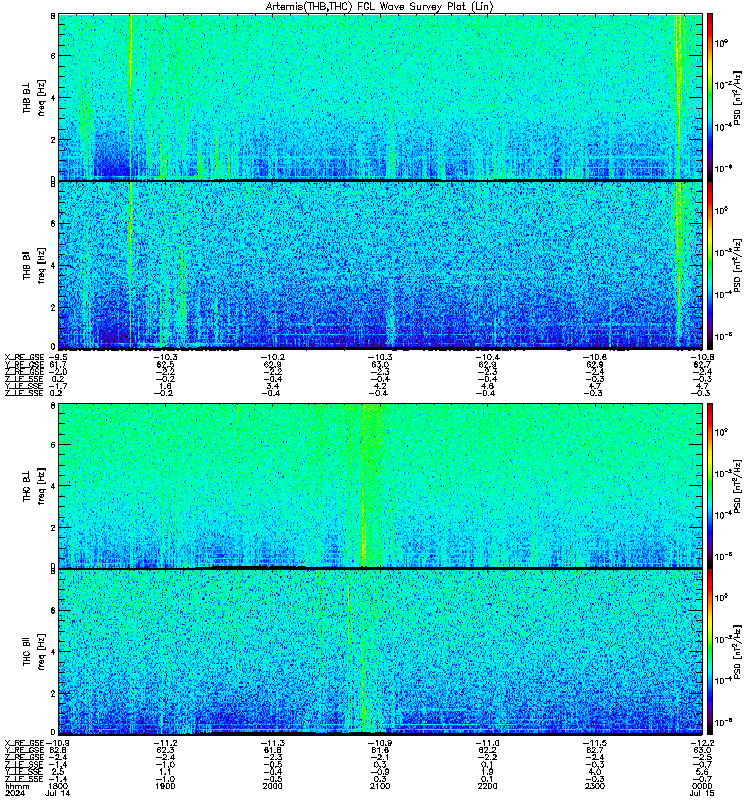Click the 'PSD [nT²/Hz]' label of THB B∥ color bar

pyautogui.click(x=737, y=265)
